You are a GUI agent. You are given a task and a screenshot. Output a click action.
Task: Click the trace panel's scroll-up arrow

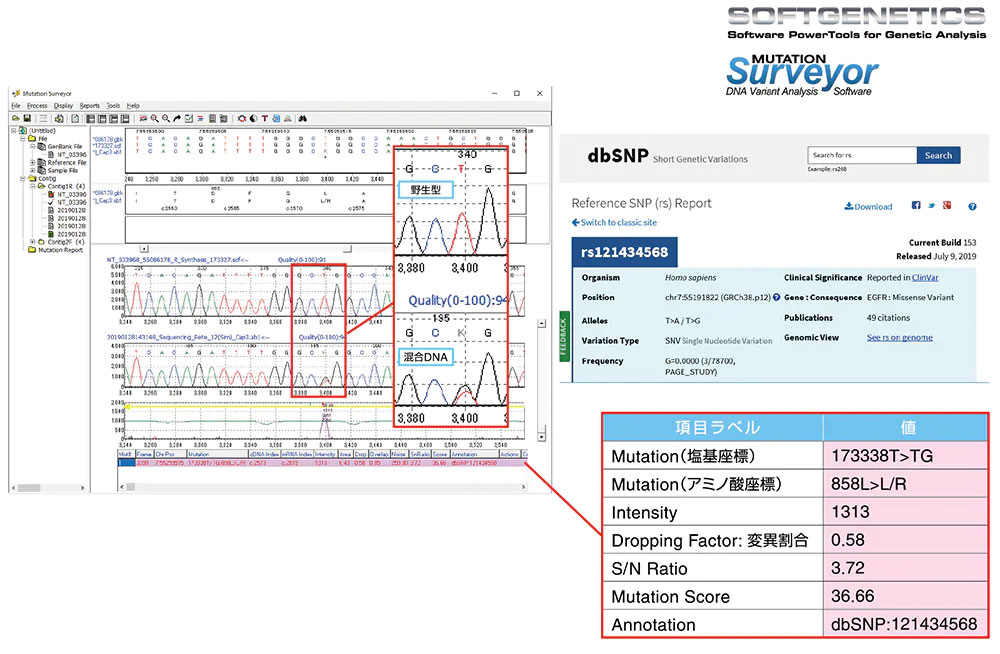pos(541,323)
